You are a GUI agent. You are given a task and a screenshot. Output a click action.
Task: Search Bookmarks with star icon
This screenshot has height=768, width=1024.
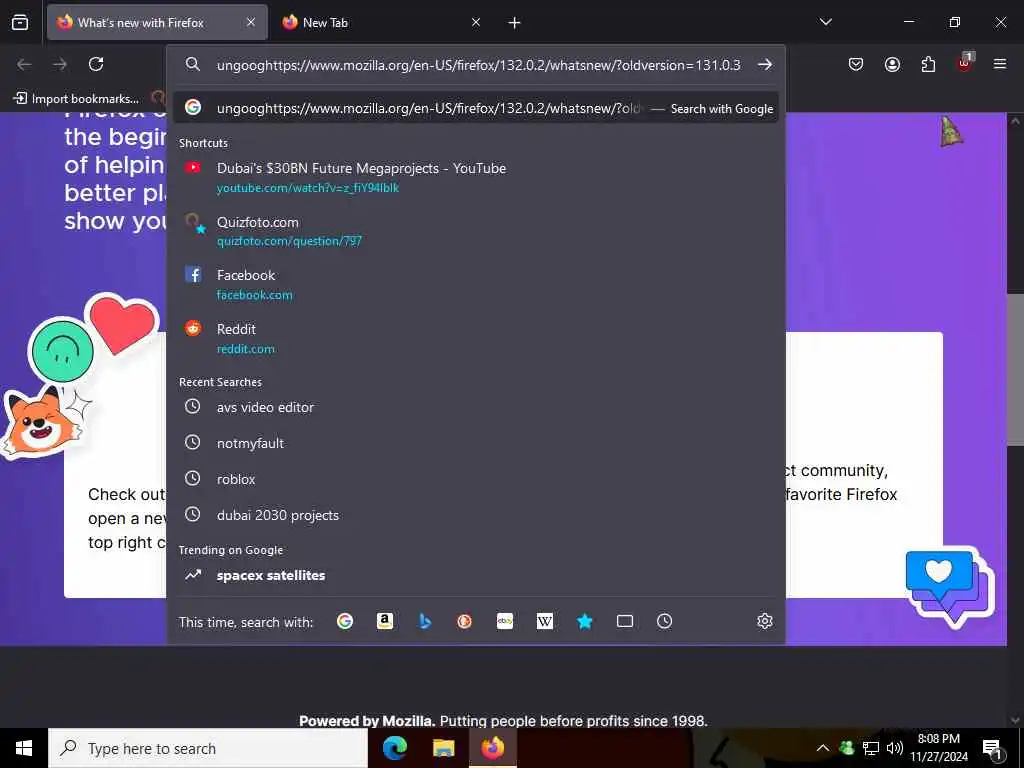[584, 621]
